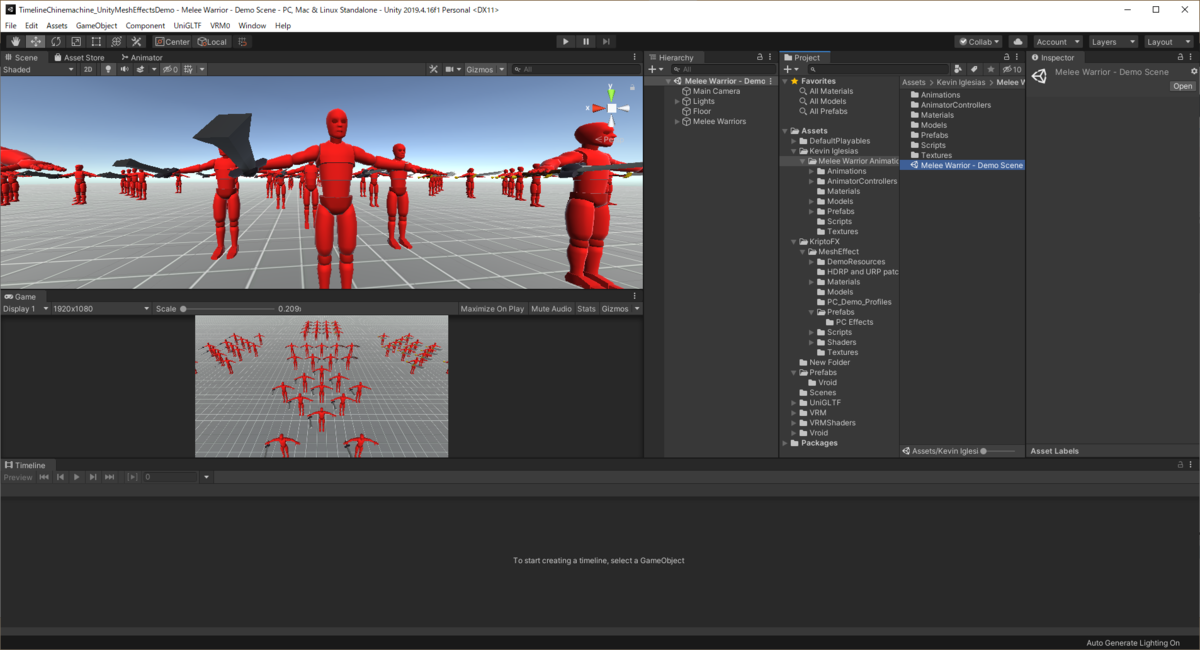Open Project panel three-dot options menu

click(1018, 57)
